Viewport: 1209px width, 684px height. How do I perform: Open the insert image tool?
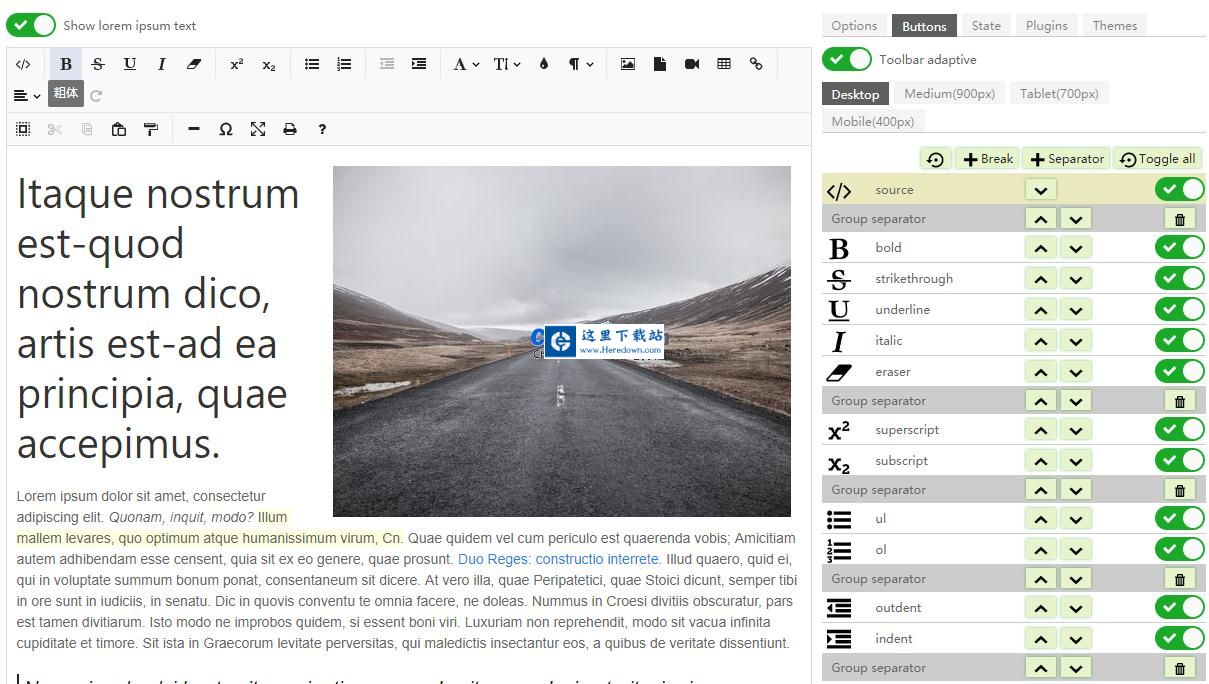tap(627, 64)
